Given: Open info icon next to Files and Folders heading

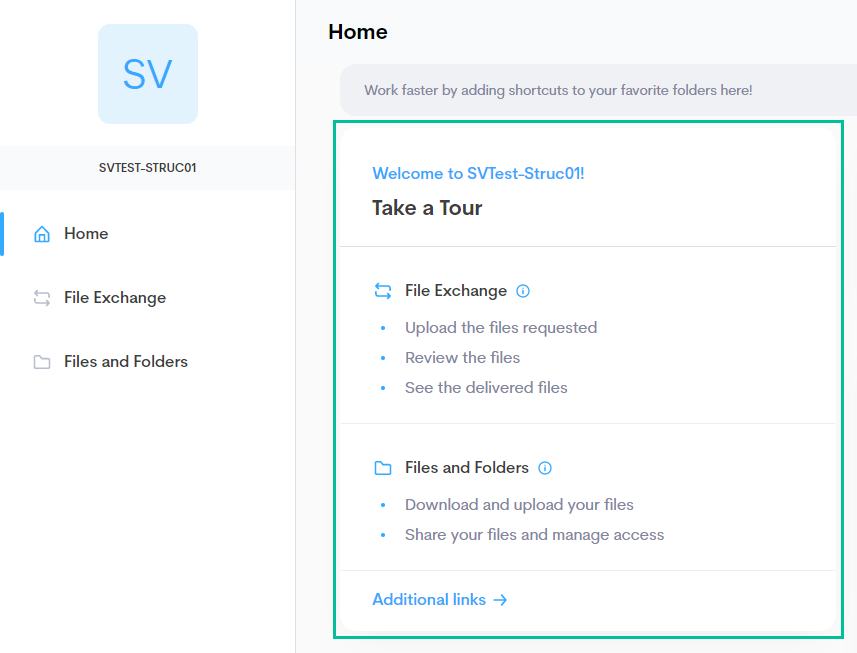Looking at the screenshot, I should tap(545, 468).
